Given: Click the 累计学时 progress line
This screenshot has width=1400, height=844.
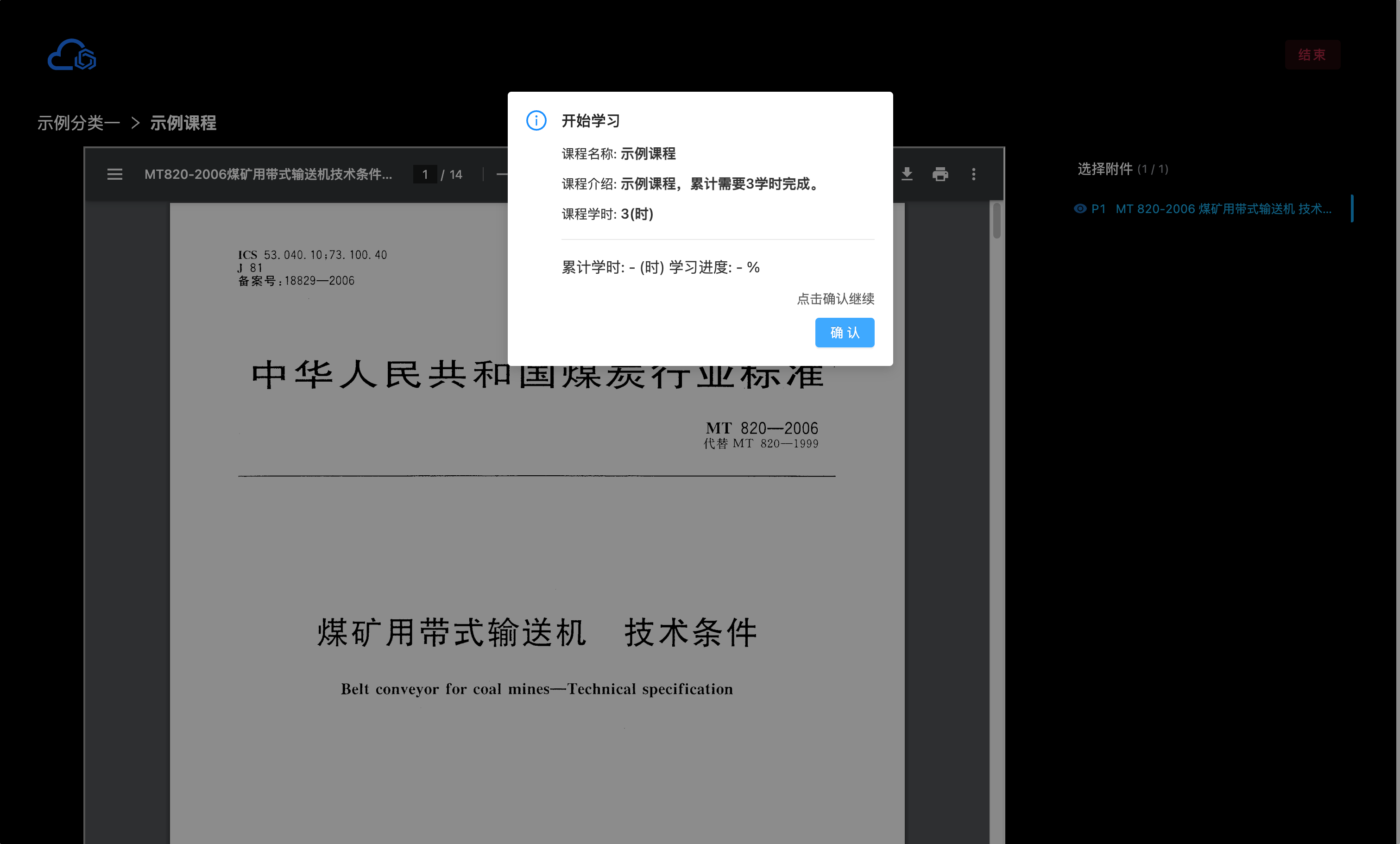Looking at the screenshot, I should (660, 267).
